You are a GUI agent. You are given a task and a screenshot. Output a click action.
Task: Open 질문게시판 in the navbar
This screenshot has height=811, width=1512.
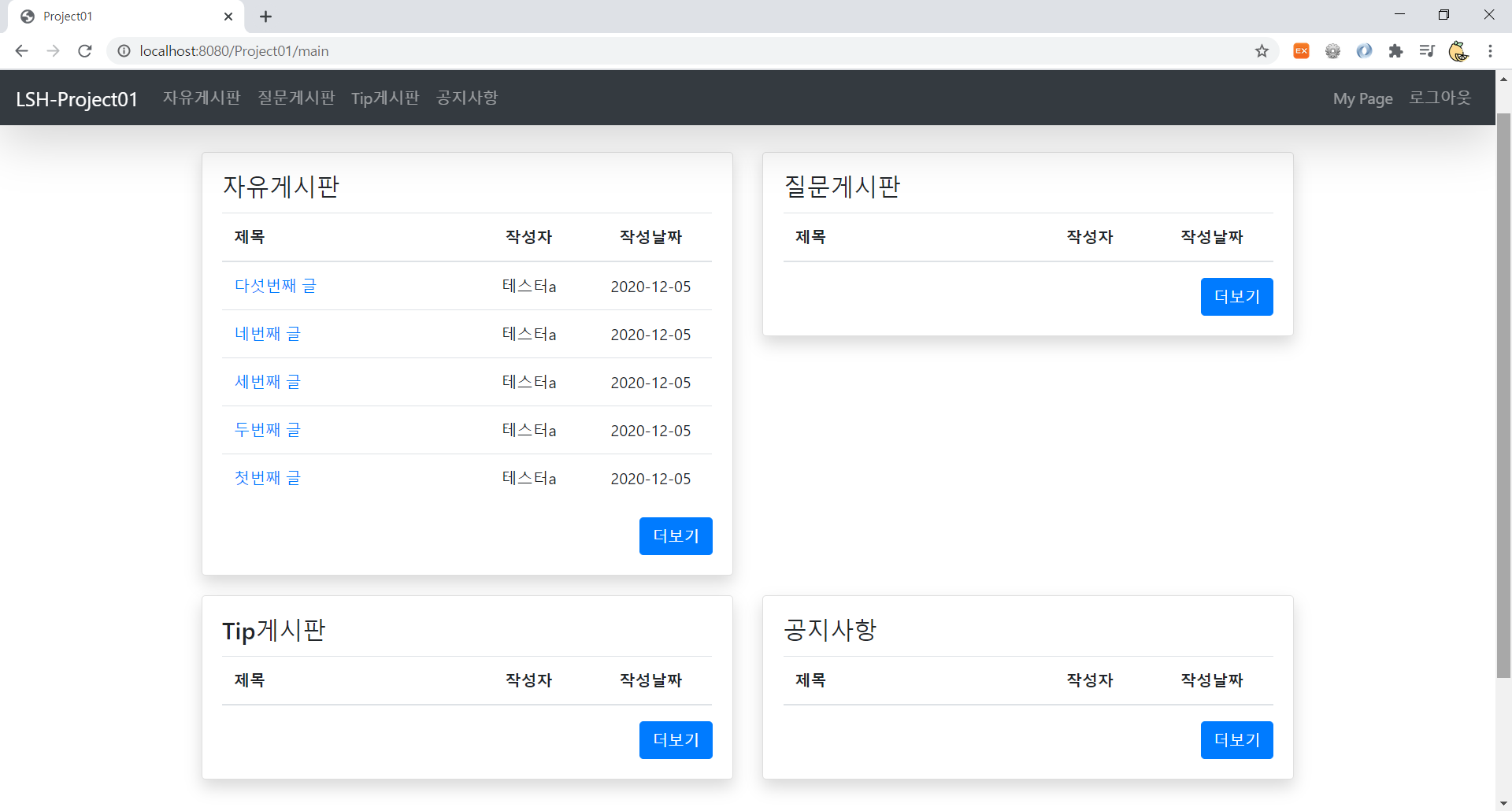coord(296,98)
